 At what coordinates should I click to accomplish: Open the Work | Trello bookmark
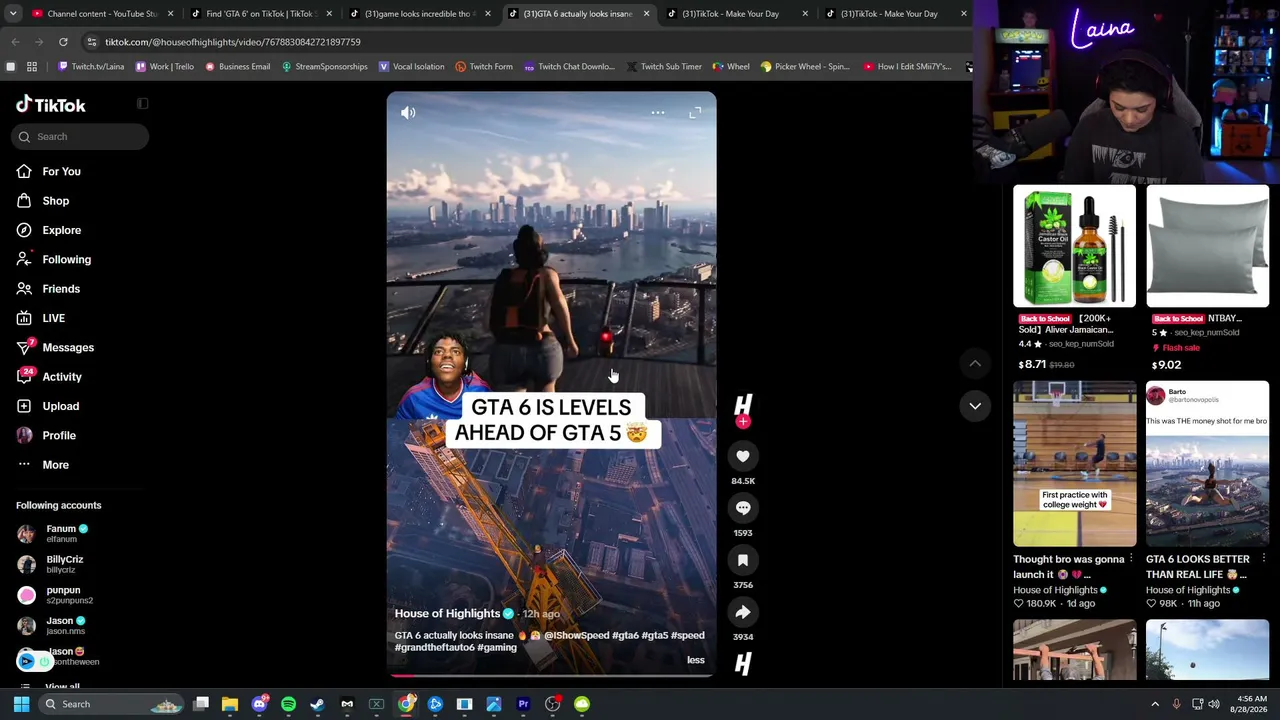tap(165, 67)
